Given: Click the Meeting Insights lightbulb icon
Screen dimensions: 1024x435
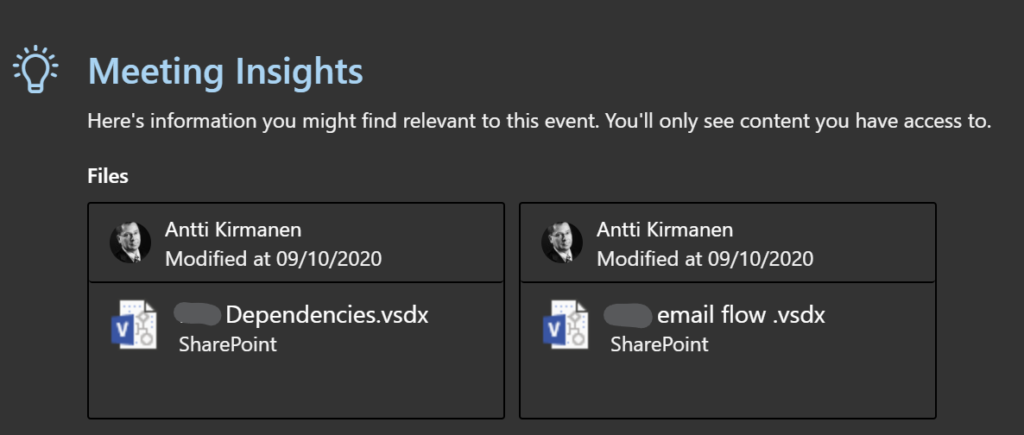Looking at the screenshot, I should point(35,69).
